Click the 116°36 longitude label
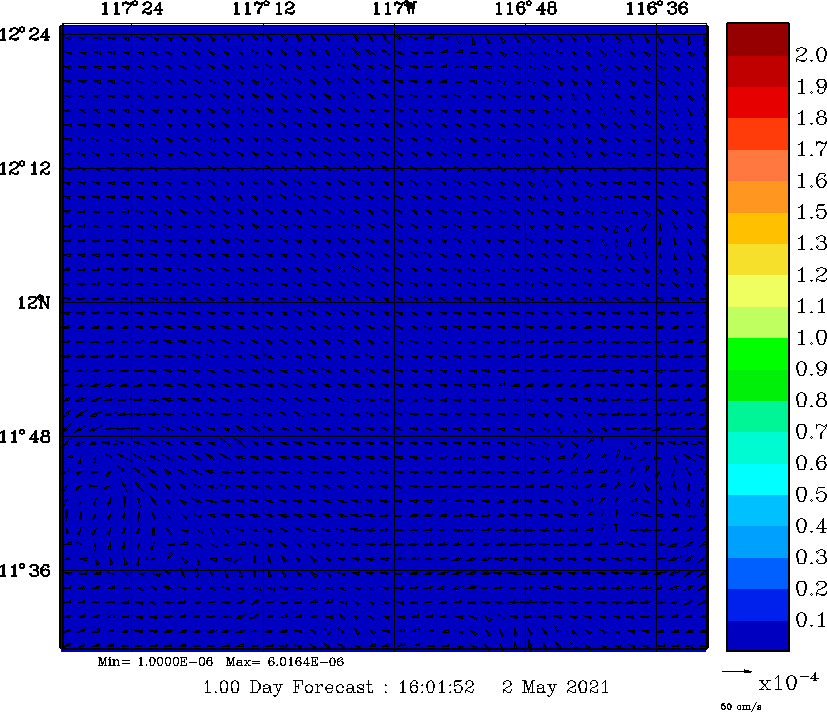The height and width of the screenshot is (712, 827). 657,9
